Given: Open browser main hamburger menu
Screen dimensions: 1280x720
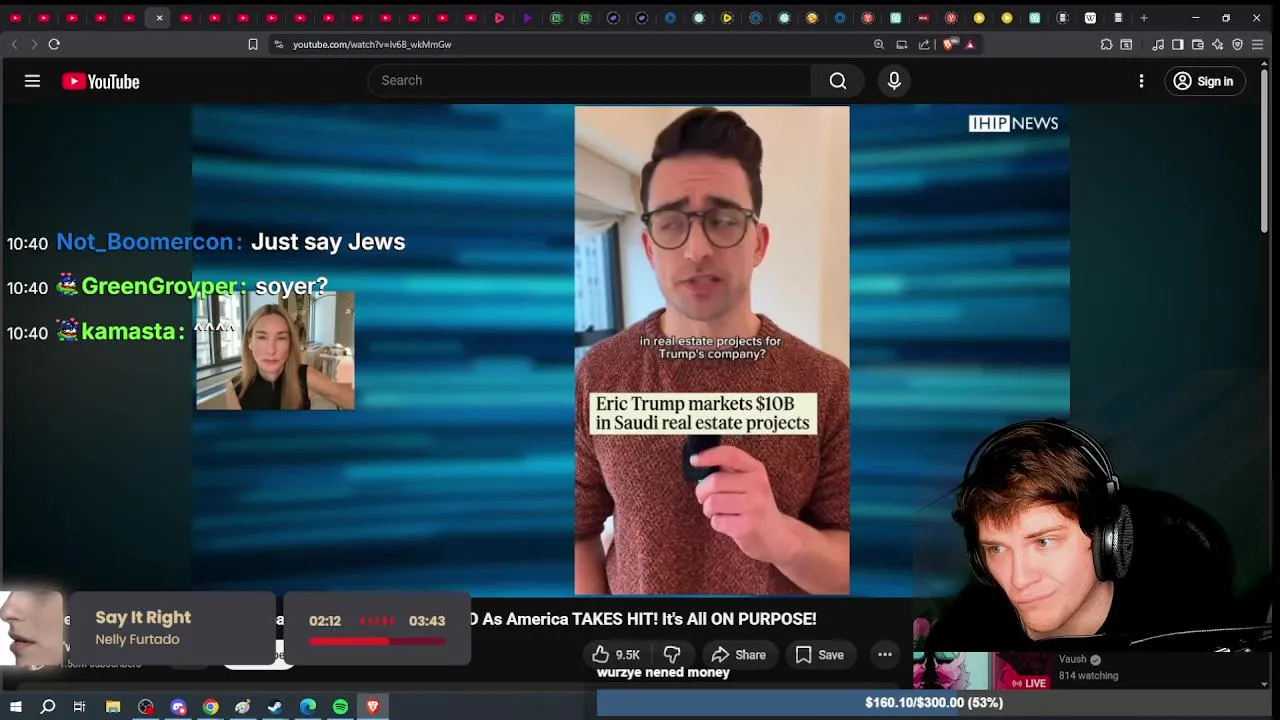Looking at the screenshot, I should click(1258, 44).
